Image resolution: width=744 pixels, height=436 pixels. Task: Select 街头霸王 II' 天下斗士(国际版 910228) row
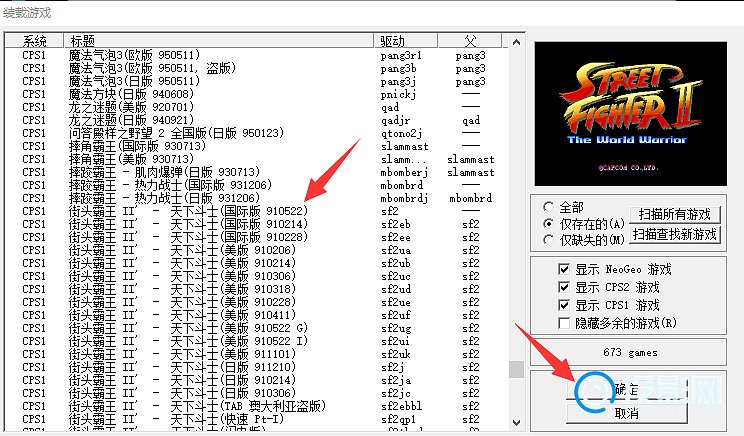coord(256,237)
